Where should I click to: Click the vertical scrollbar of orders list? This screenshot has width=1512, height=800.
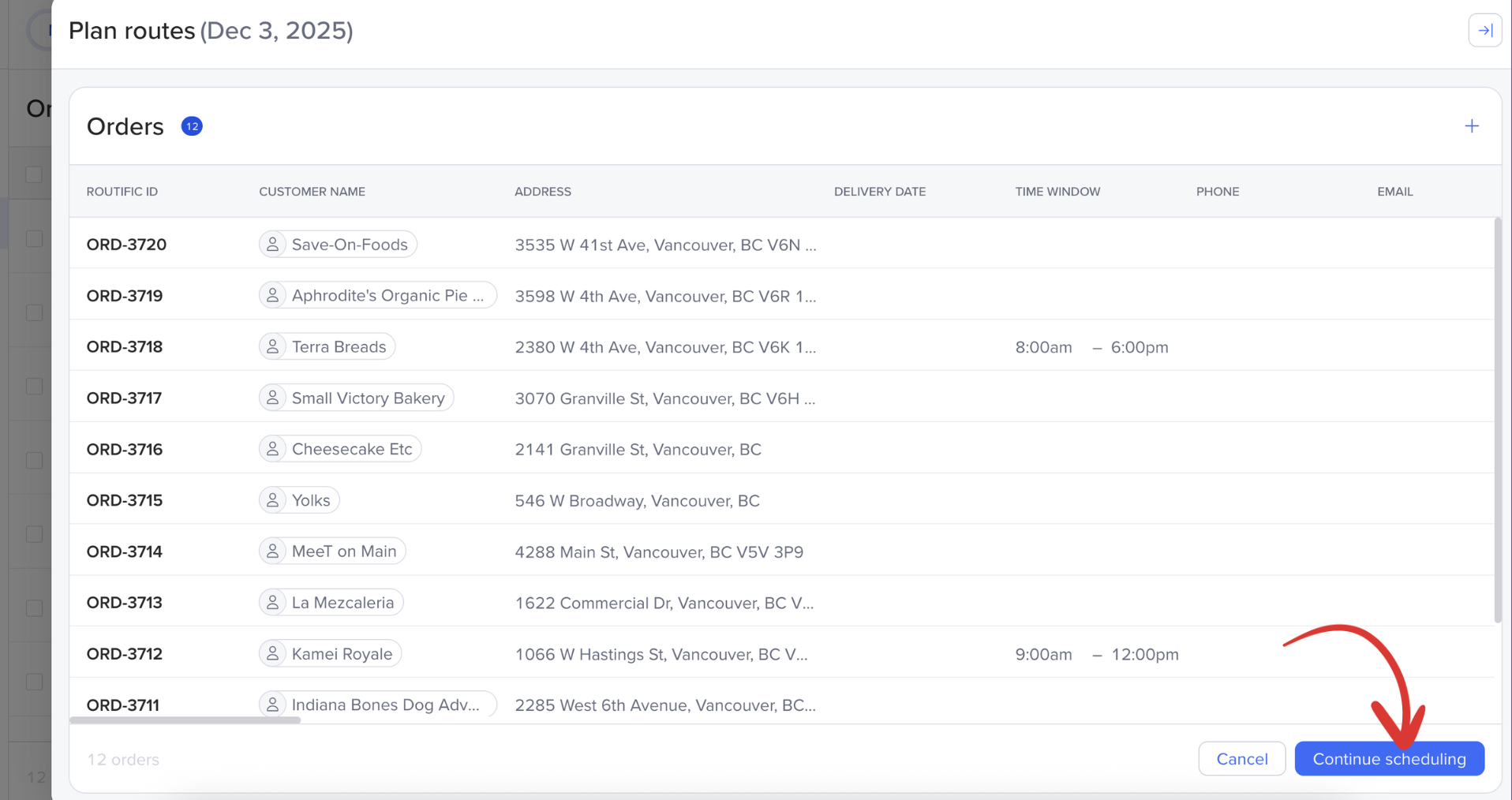coord(1497,418)
